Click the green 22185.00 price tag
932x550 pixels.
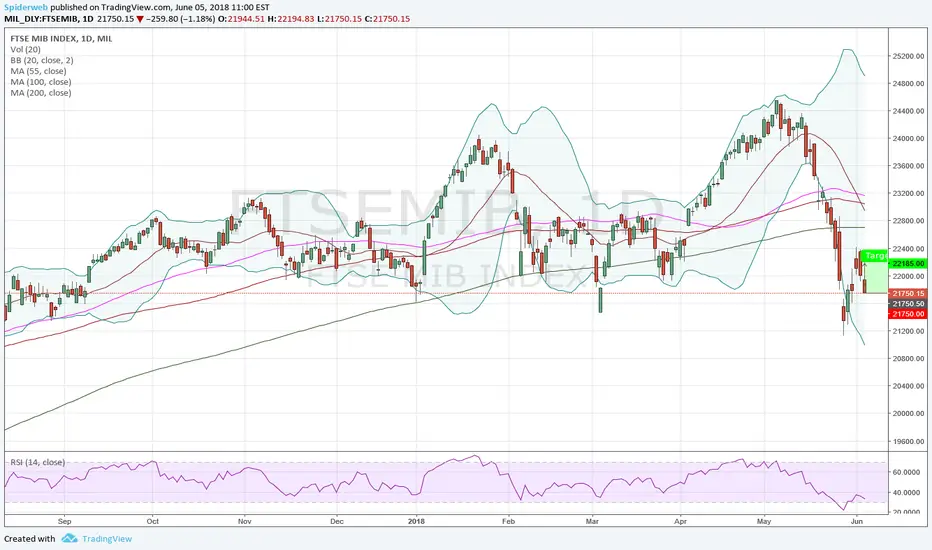(908, 263)
